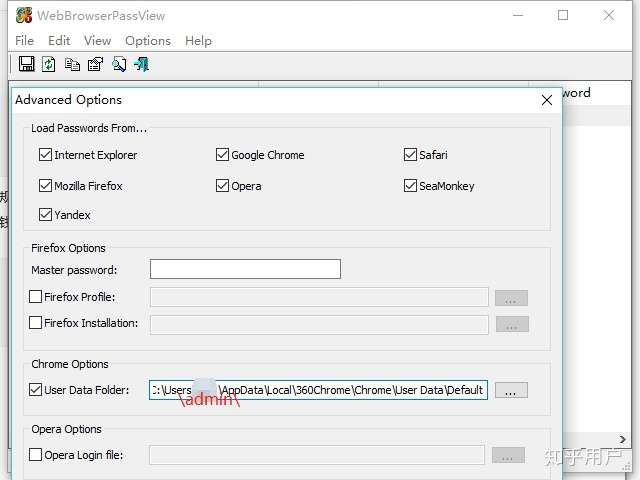This screenshot has height=480, width=640.
Task: Toggle the Mozilla Firefox checkbox
Action: 45,185
